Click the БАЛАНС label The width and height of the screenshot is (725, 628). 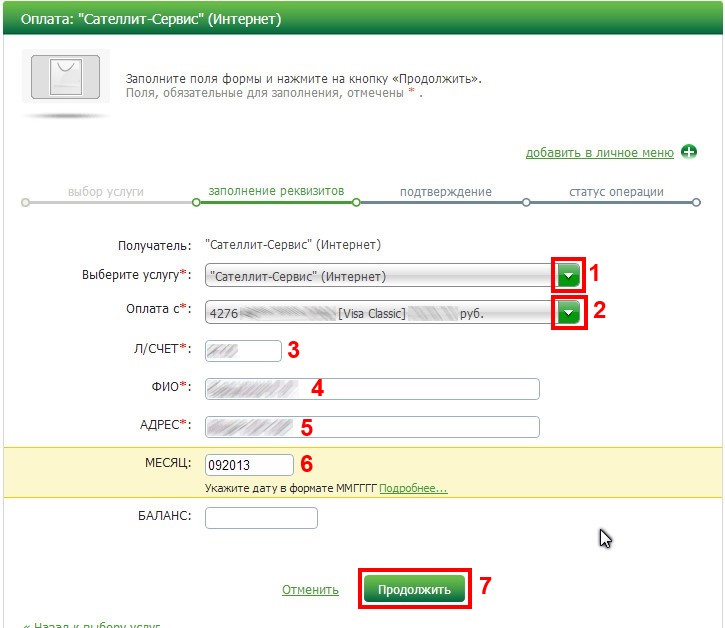click(165, 516)
